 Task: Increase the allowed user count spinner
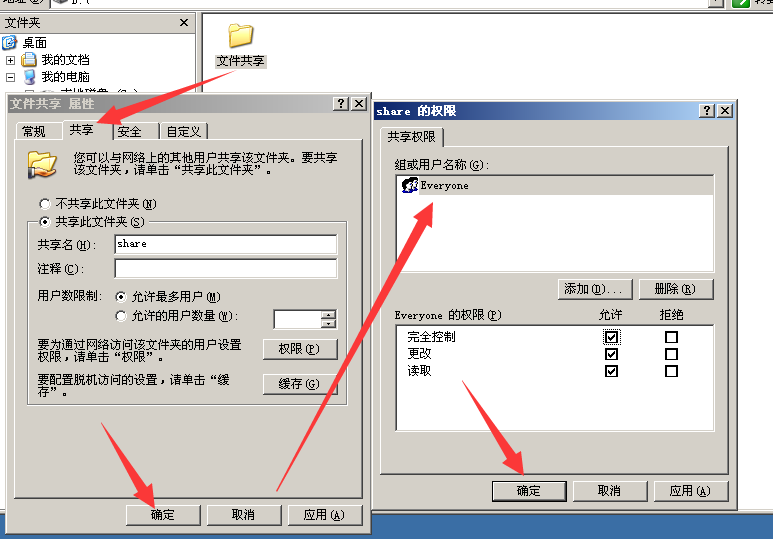pyautogui.click(x=328, y=315)
